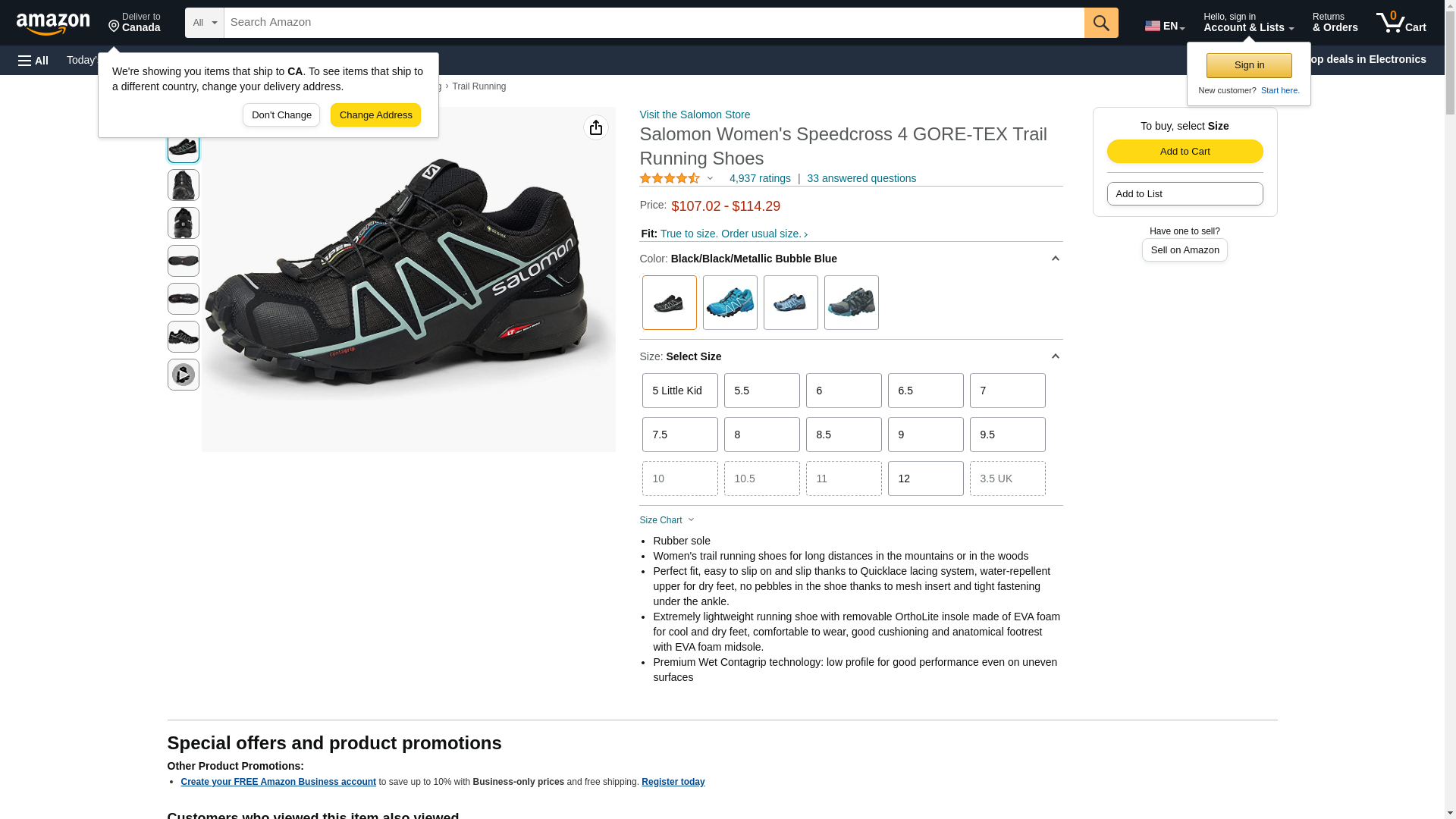Image resolution: width=1456 pixels, height=819 pixels.
Task: Open the search category All dropdown
Action: click(205, 23)
